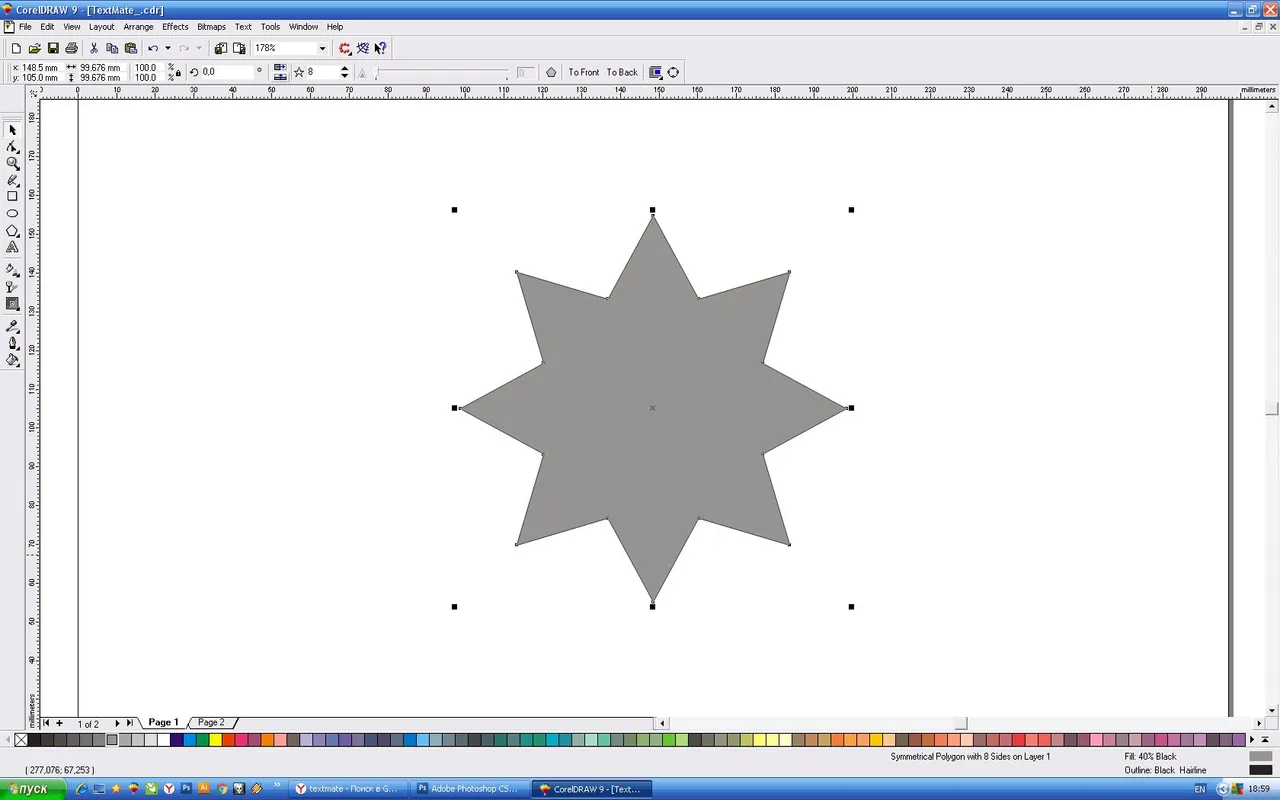Click the Import icon
The width and height of the screenshot is (1280, 800).
pos(220,48)
